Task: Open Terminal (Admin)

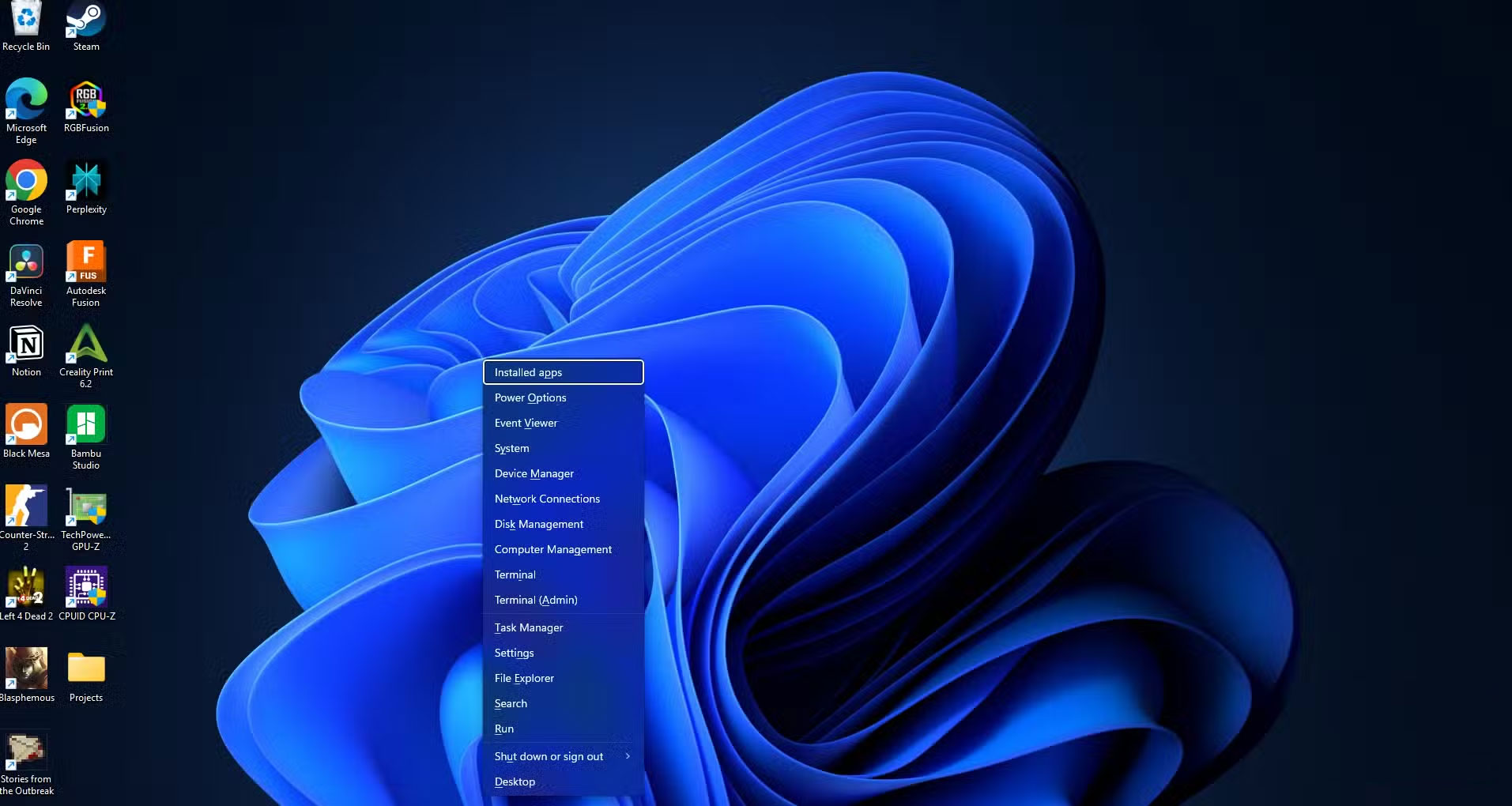Action: pyautogui.click(x=535, y=600)
